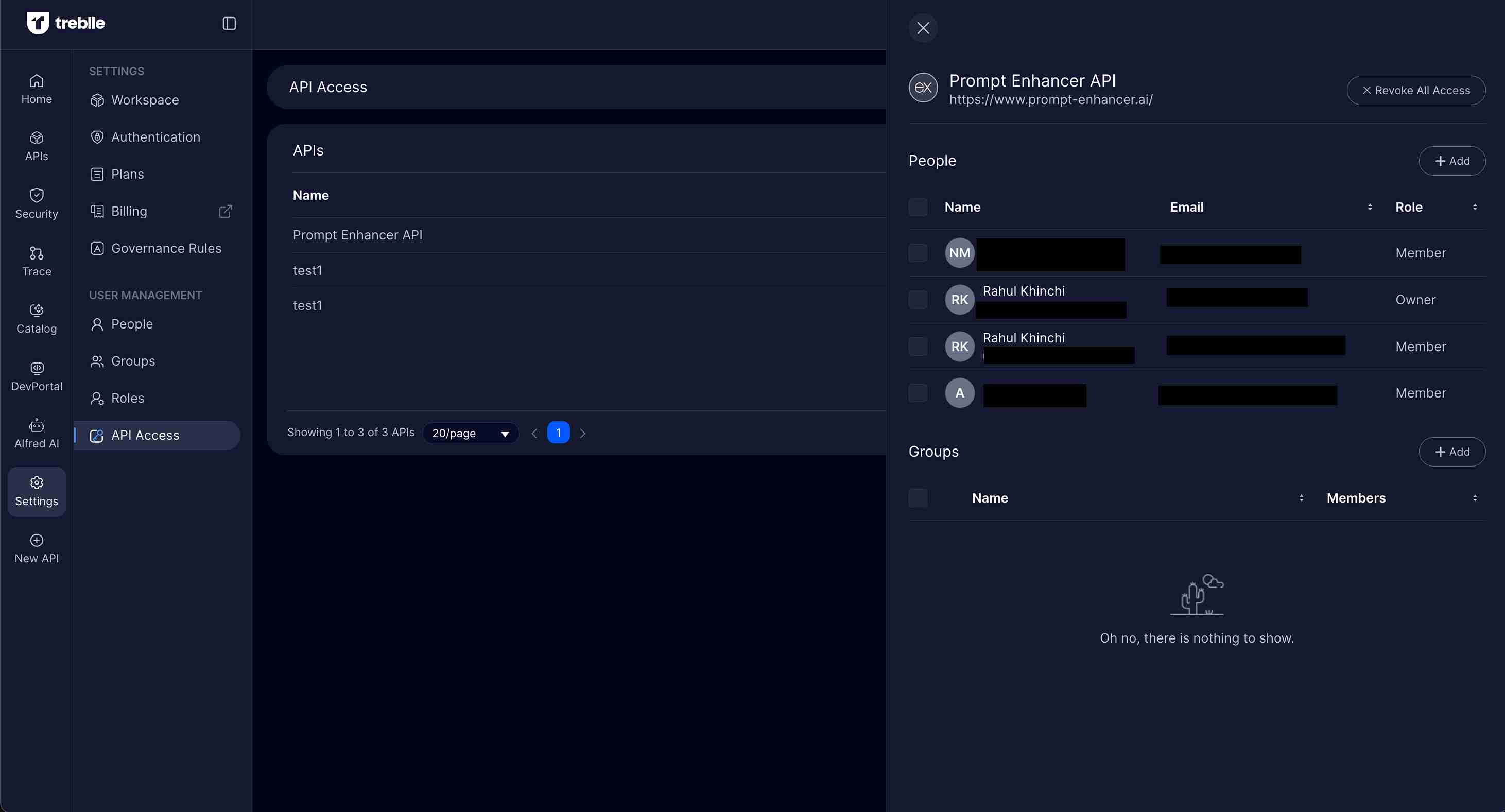Go to next page with right arrow
This screenshot has height=812, width=1505.
tap(582, 433)
